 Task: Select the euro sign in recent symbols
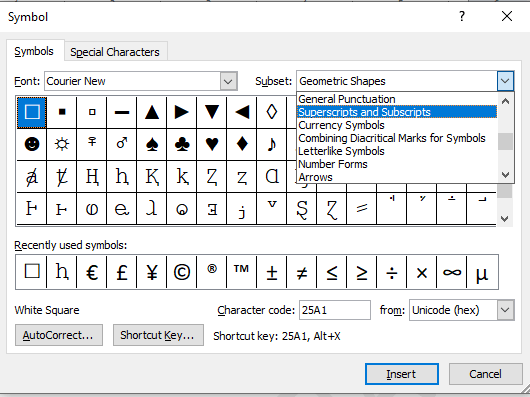(x=92, y=272)
